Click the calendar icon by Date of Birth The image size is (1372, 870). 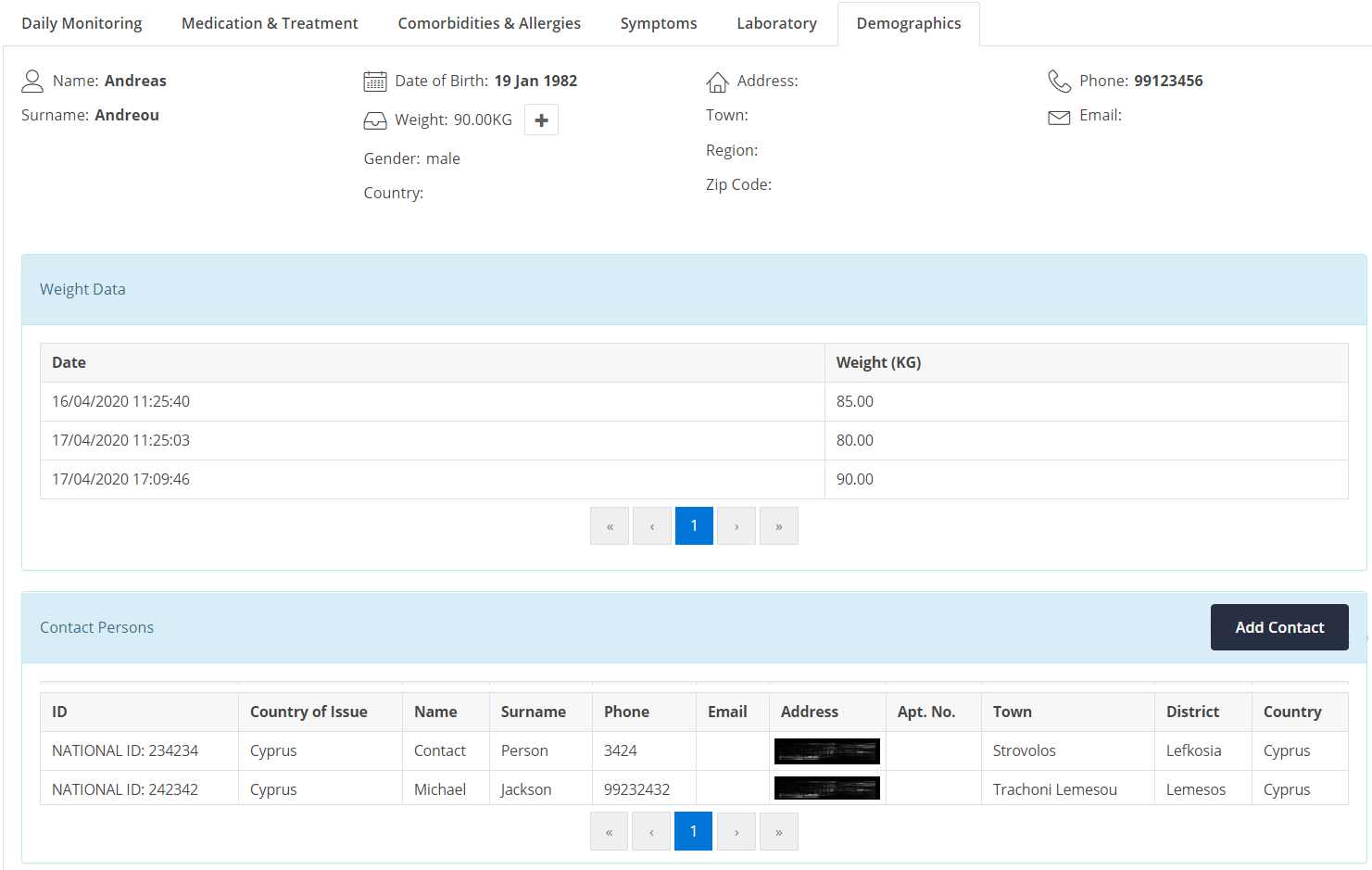click(374, 82)
